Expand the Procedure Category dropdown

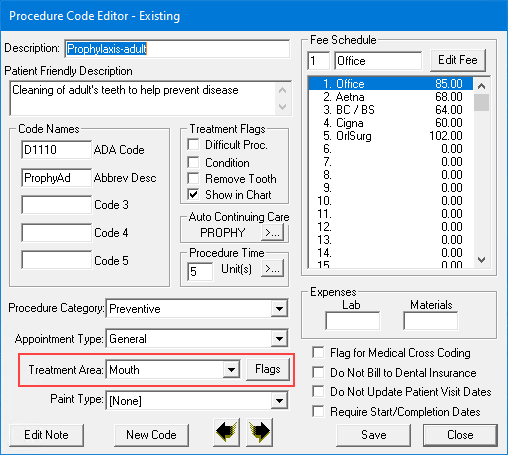279,309
